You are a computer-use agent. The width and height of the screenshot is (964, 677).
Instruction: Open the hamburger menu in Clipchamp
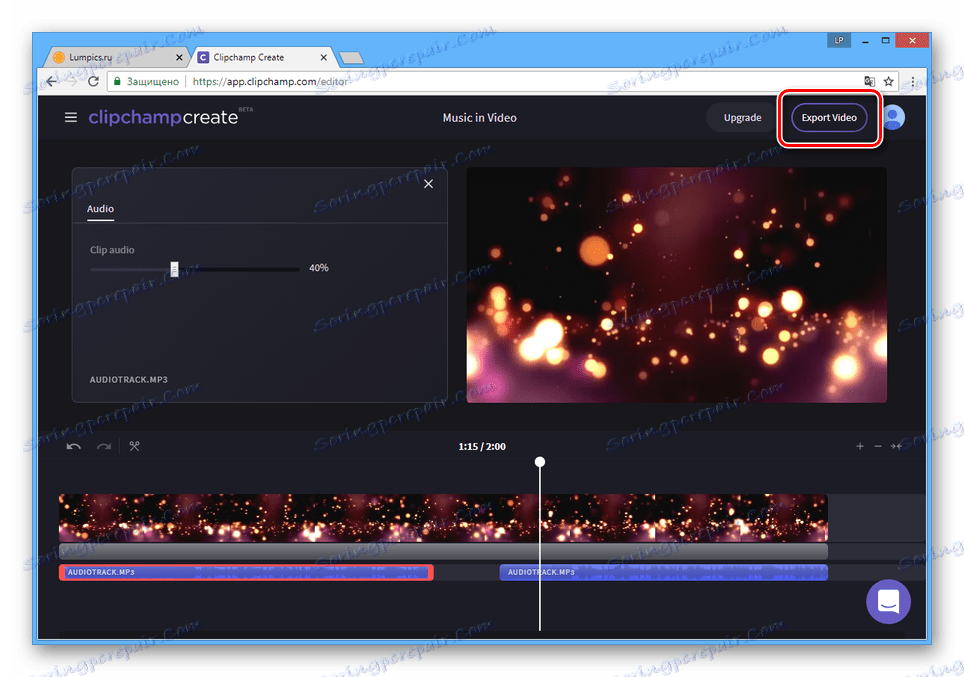pos(71,117)
